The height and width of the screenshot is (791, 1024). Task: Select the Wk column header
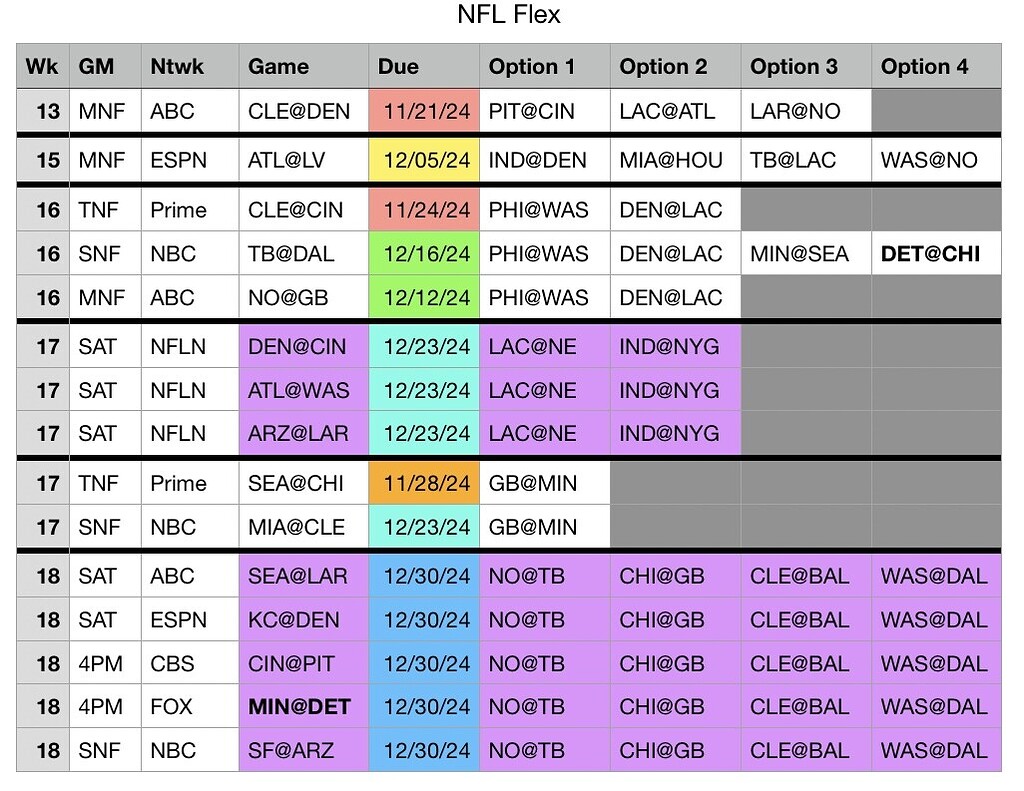pyautogui.click(x=42, y=67)
